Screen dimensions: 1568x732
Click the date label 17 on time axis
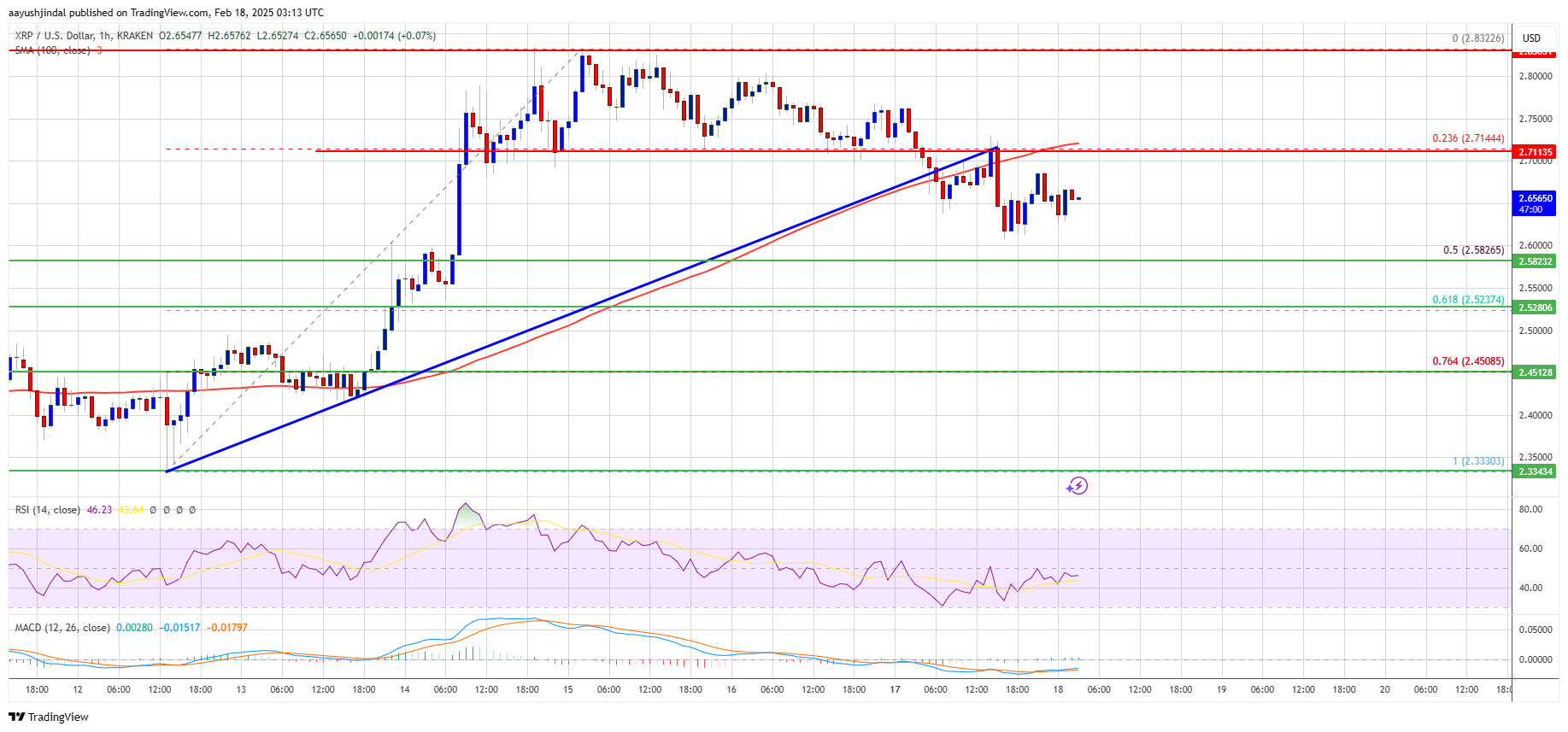coord(895,689)
